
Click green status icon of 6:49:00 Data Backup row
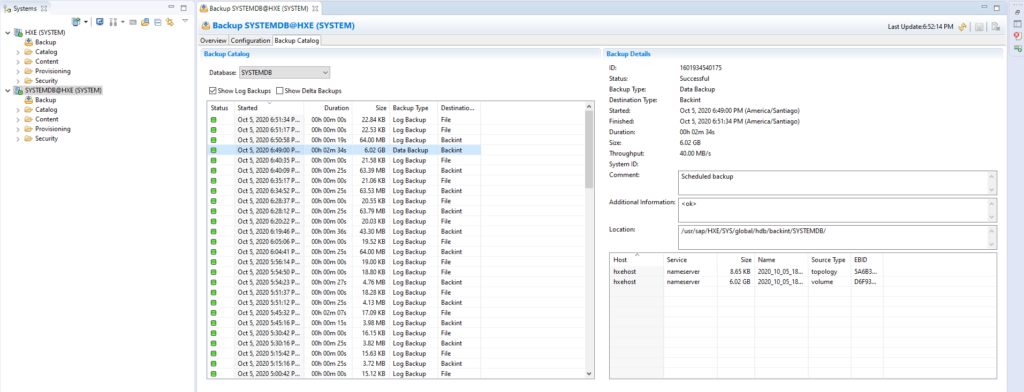[x=213, y=150]
